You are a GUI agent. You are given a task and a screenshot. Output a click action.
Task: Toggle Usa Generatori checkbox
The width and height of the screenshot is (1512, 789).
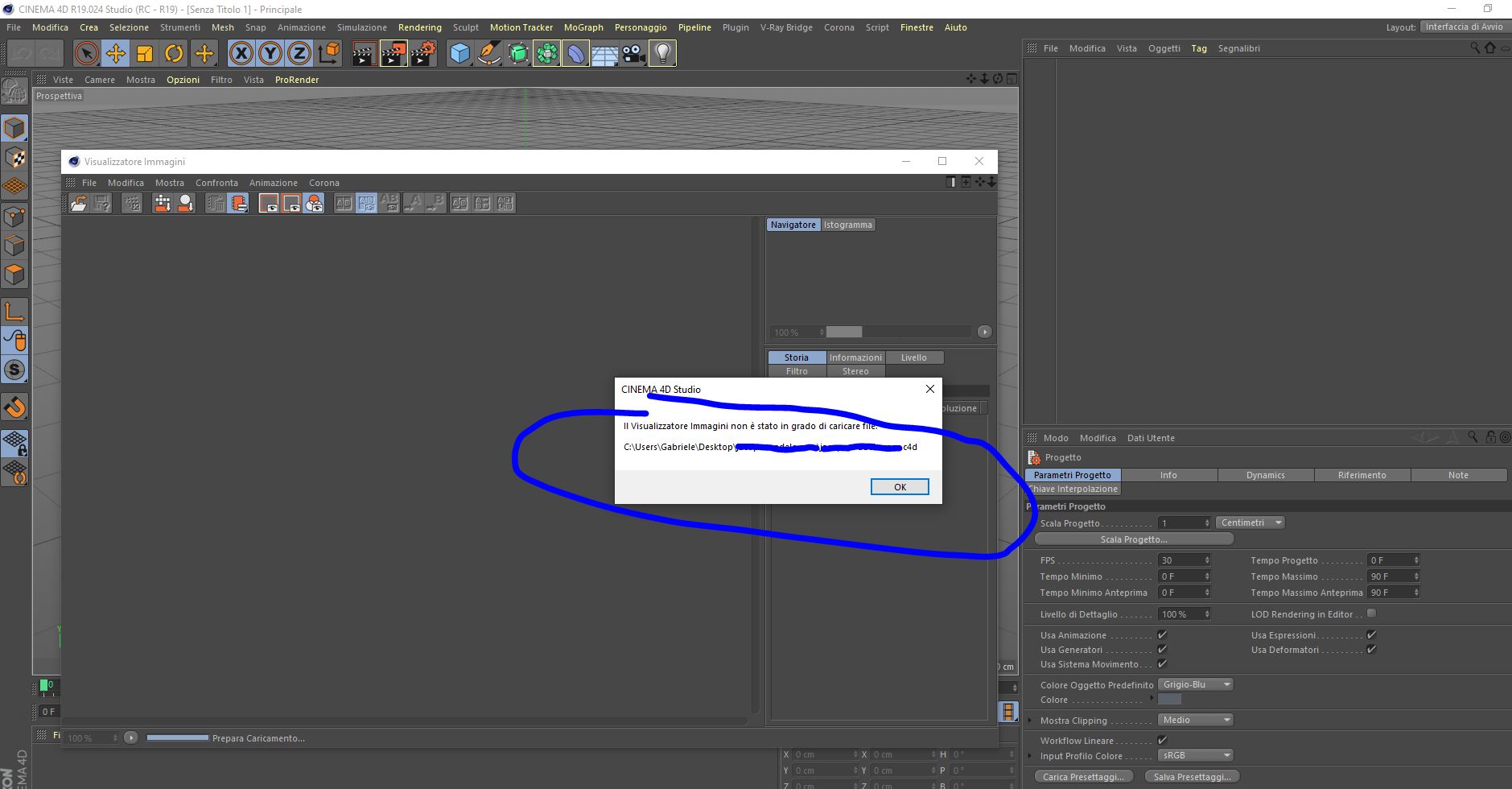click(1162, 650)
